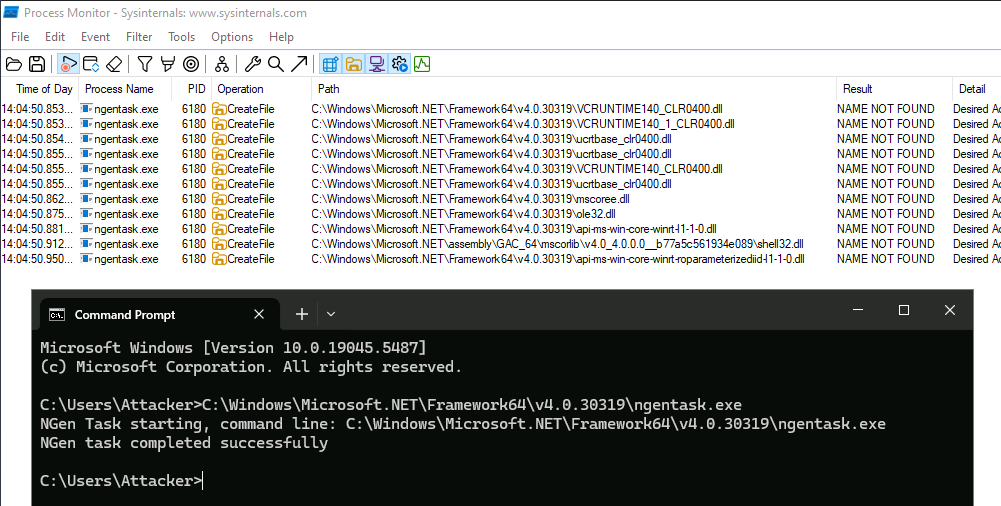This screenshot has height=506, width=1001.
Task: Close the Command Prompt tab
Action: 259,314
